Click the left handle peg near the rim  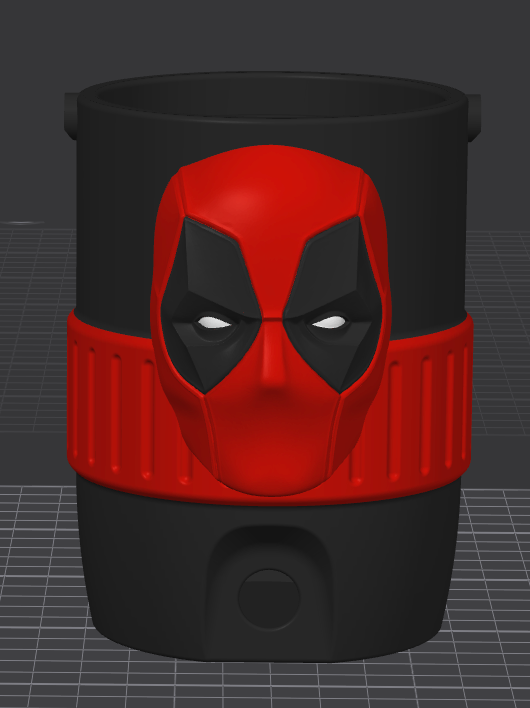pyautogui.click(x=71, y=115)
